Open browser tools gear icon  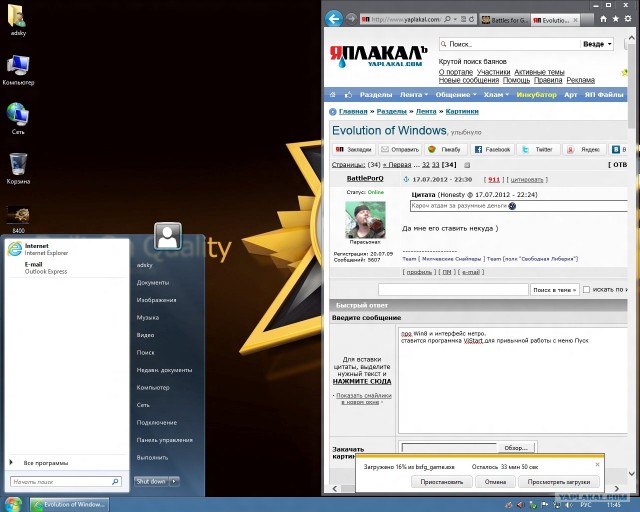[x=628, y=19]
